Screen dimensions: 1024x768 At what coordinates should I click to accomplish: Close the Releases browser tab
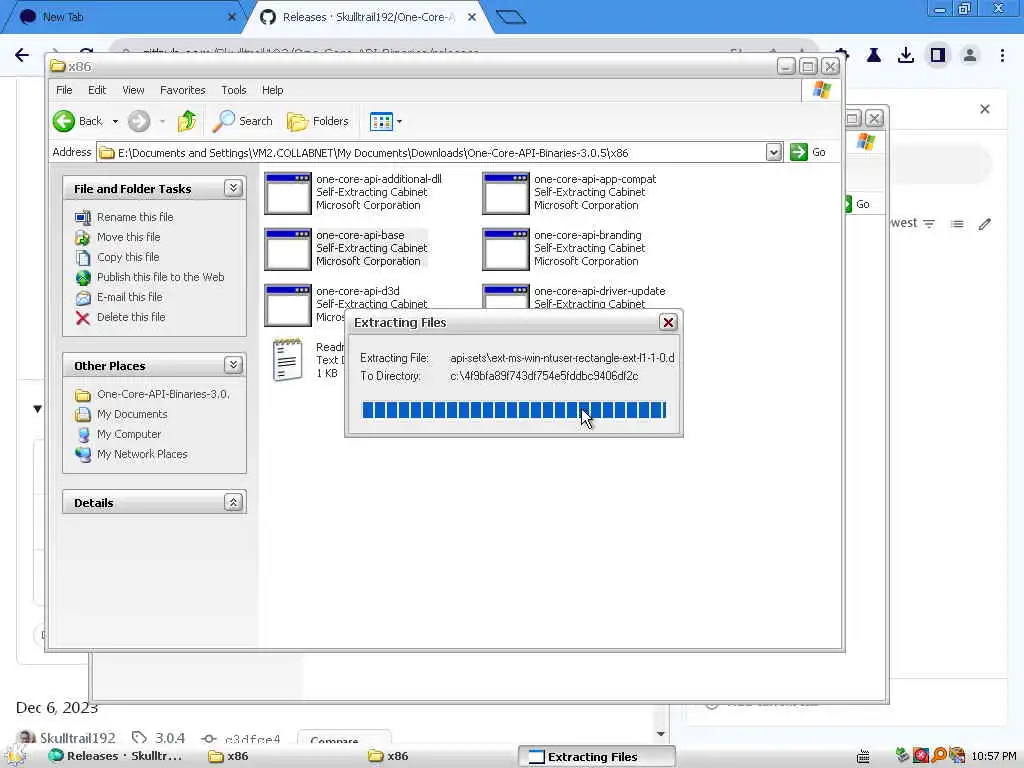472,17
